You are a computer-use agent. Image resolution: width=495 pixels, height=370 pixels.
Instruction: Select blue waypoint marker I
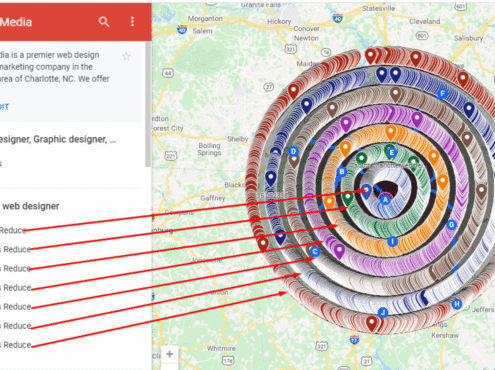click(392, 242)
